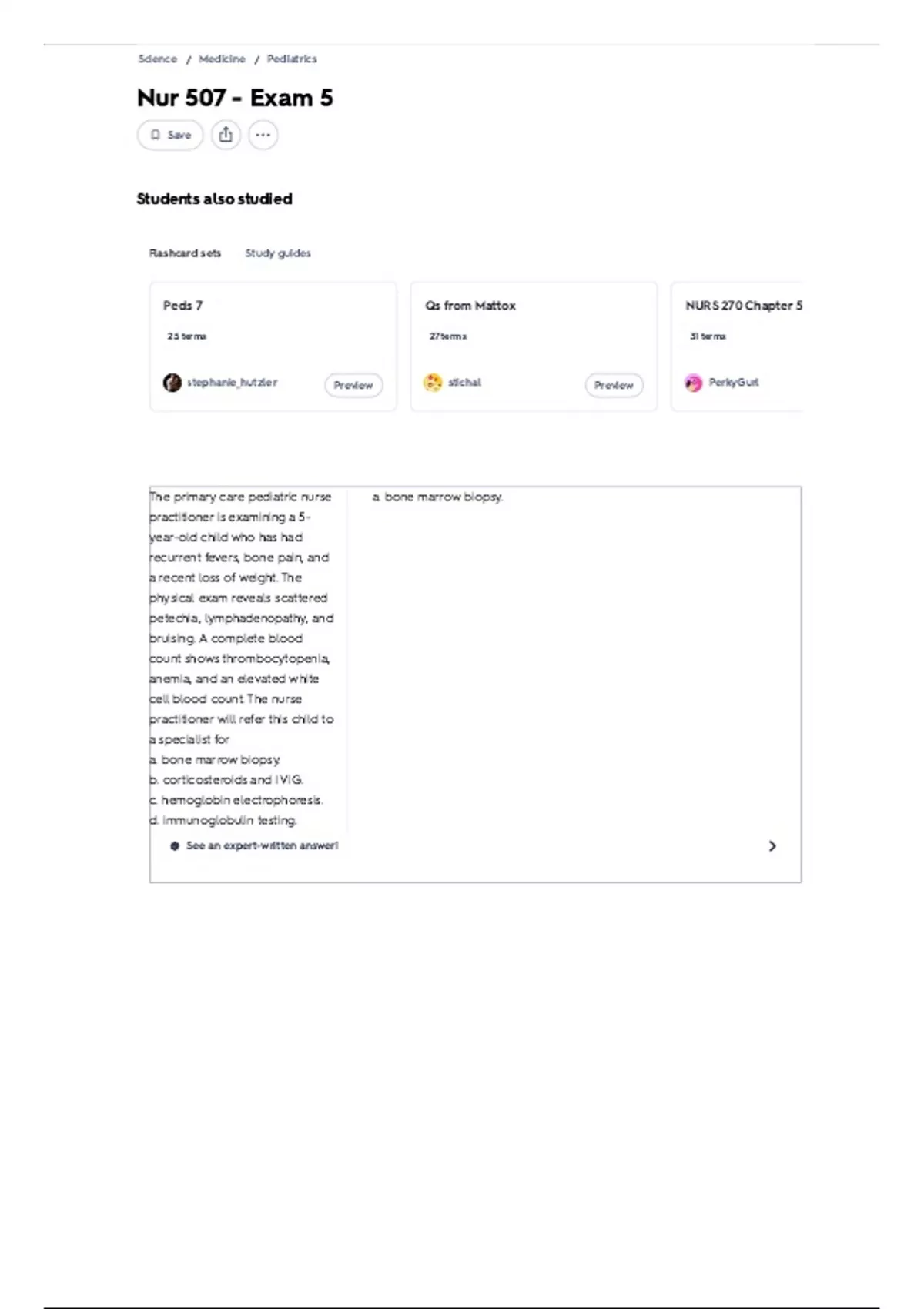Switch to Study guides tab

pyautogui.click(x=278, y=253)
